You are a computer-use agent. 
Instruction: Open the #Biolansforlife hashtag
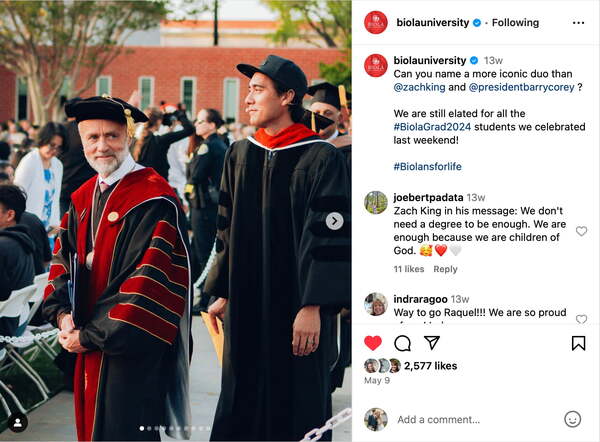coord(427,166)
